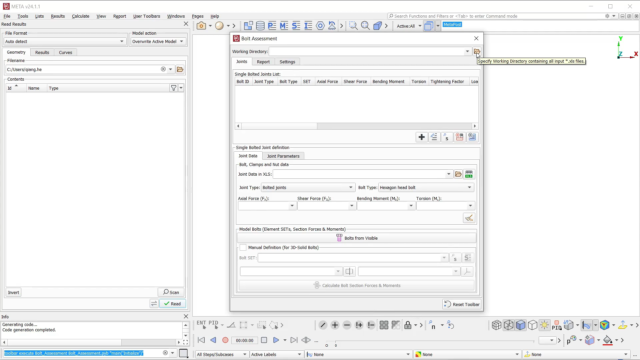Switch to the Report tab in Bolt Assessment
The height and width of the screenshot is (360, 640).
click(x=263, y=62)
